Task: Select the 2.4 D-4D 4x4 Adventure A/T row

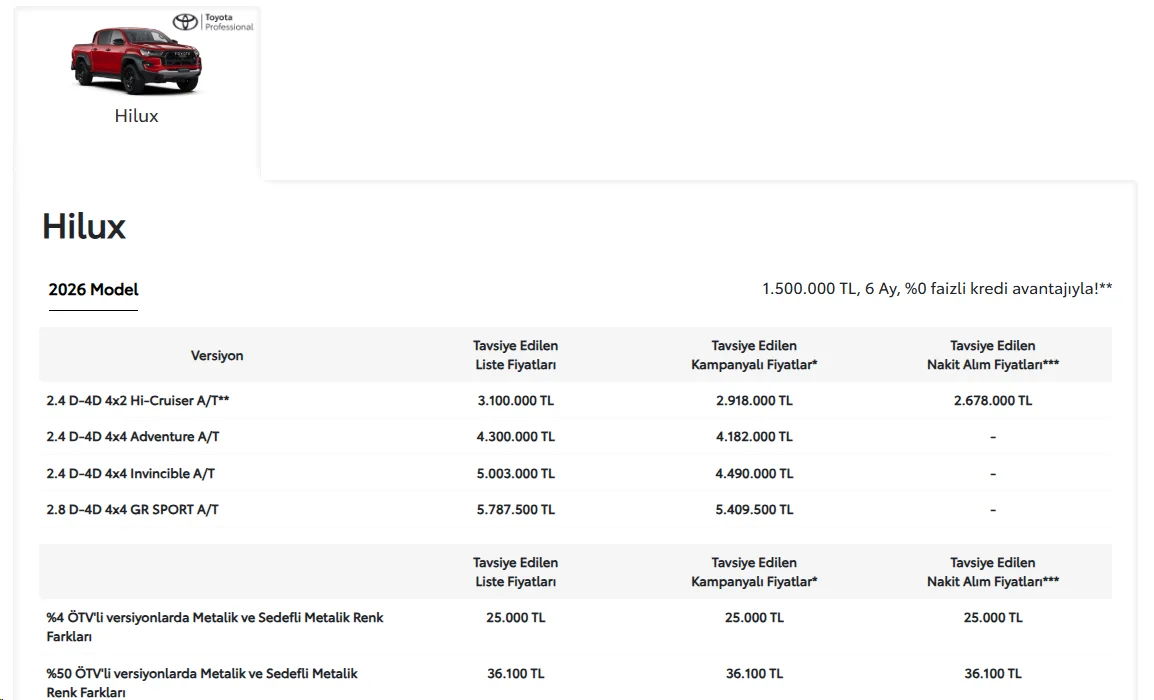Action: point(576,436)
